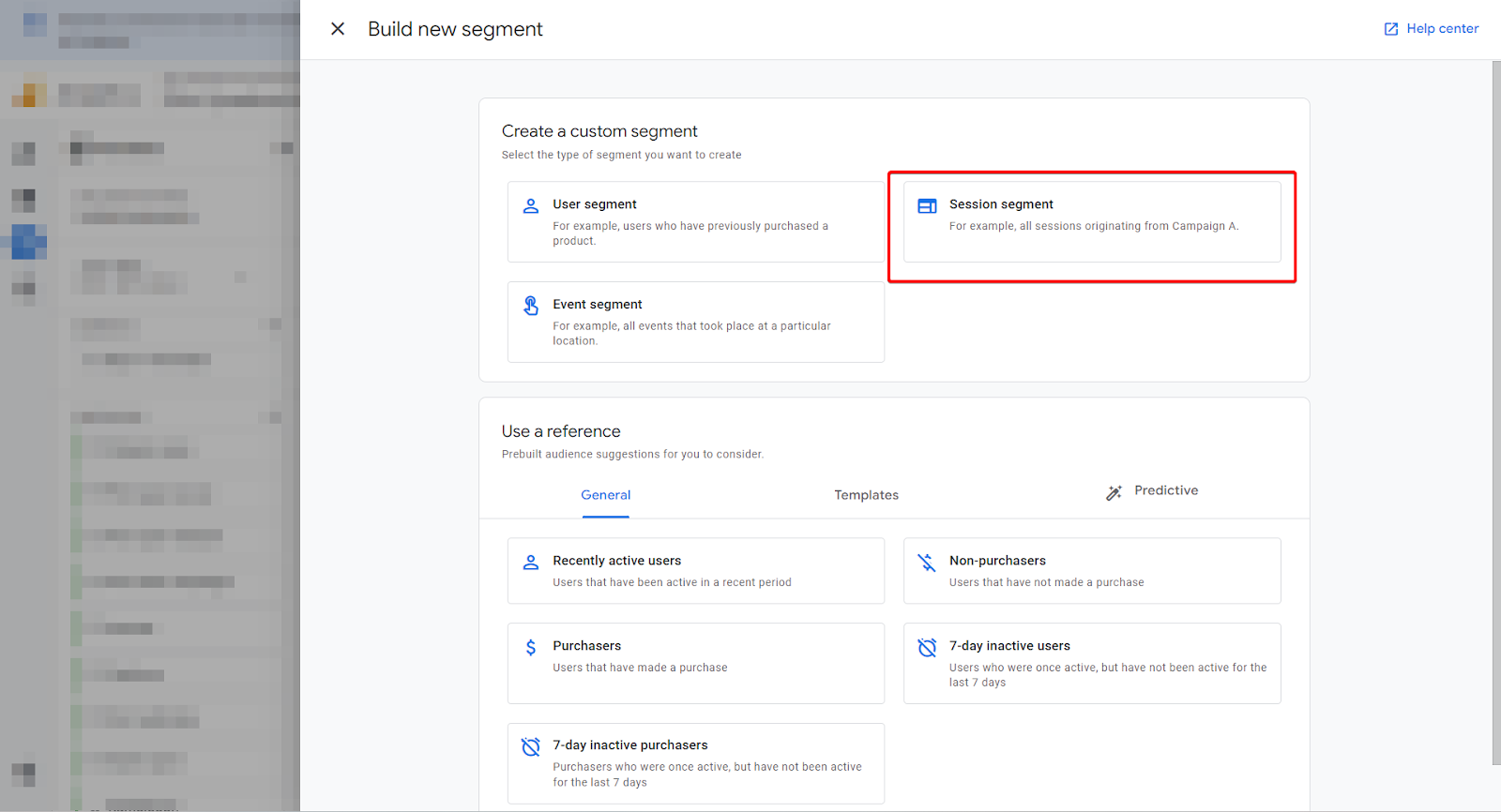Switch to the General tab

[605, 495]
